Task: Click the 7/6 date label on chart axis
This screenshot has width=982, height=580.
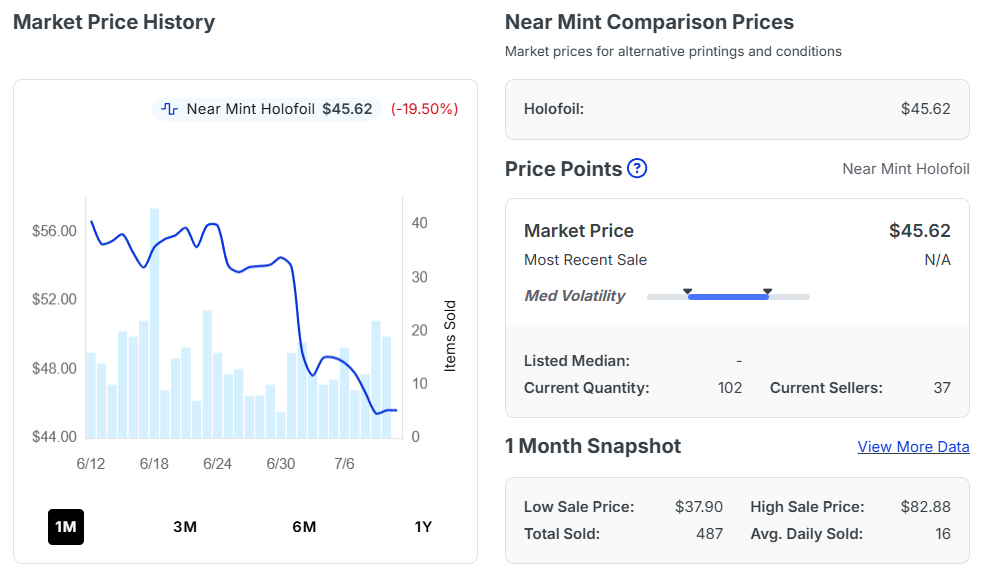Action: 344,464
